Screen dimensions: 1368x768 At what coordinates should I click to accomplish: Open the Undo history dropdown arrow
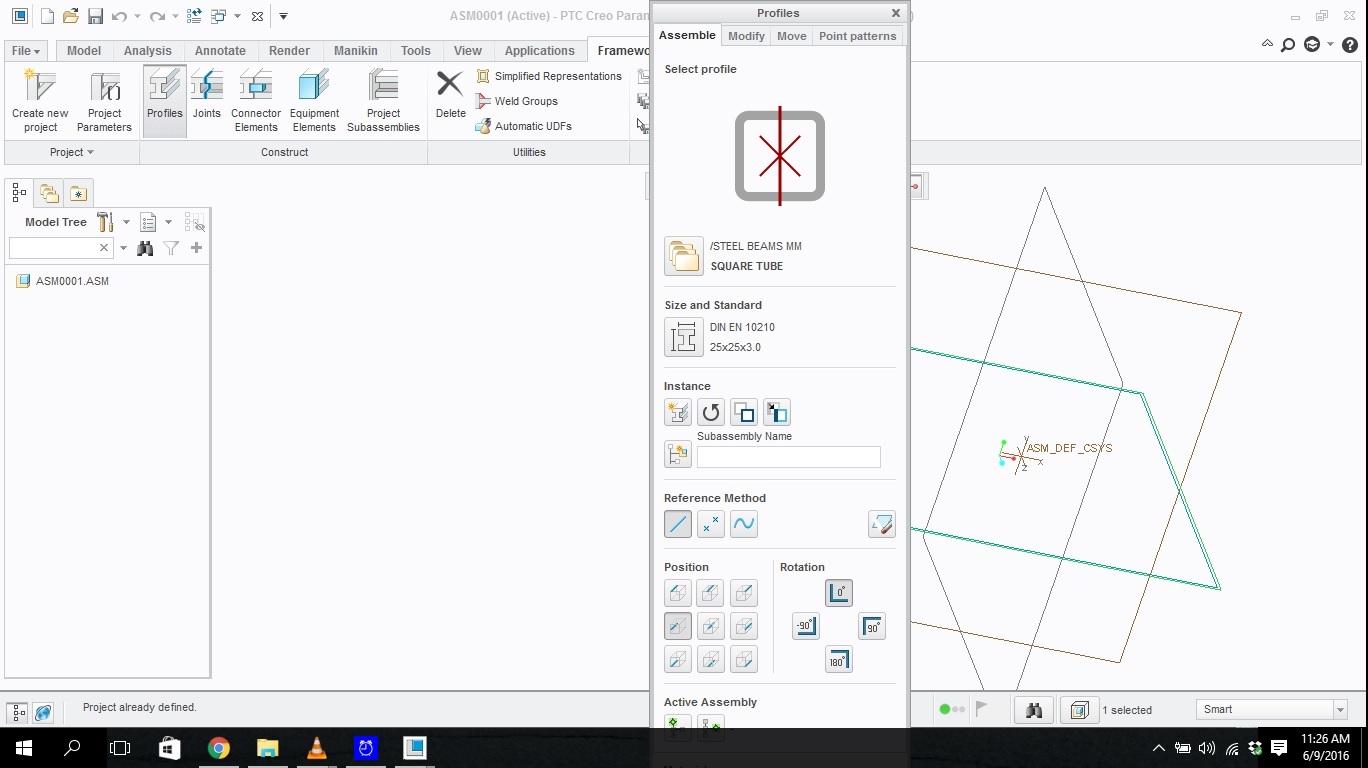click(136, 16)
